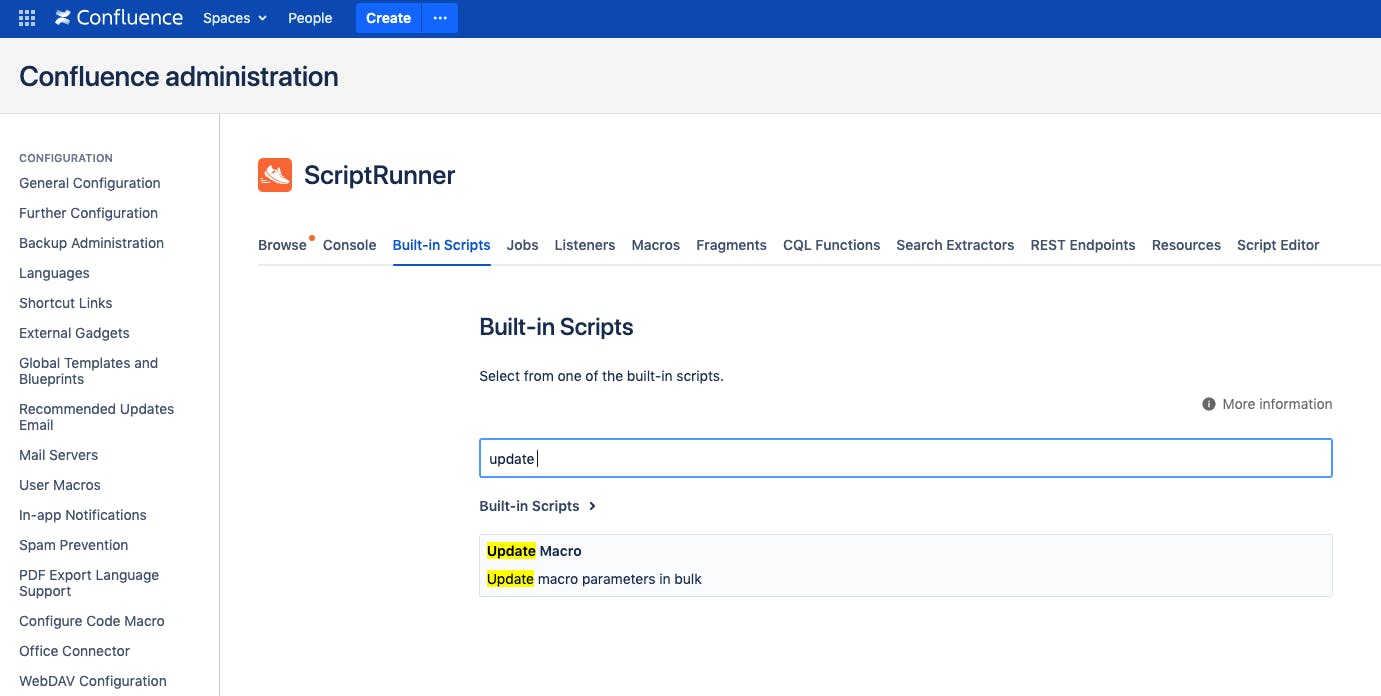Open General Configuration in sidebar
The height and width of the screenshot is (696, 1381).
90,183
